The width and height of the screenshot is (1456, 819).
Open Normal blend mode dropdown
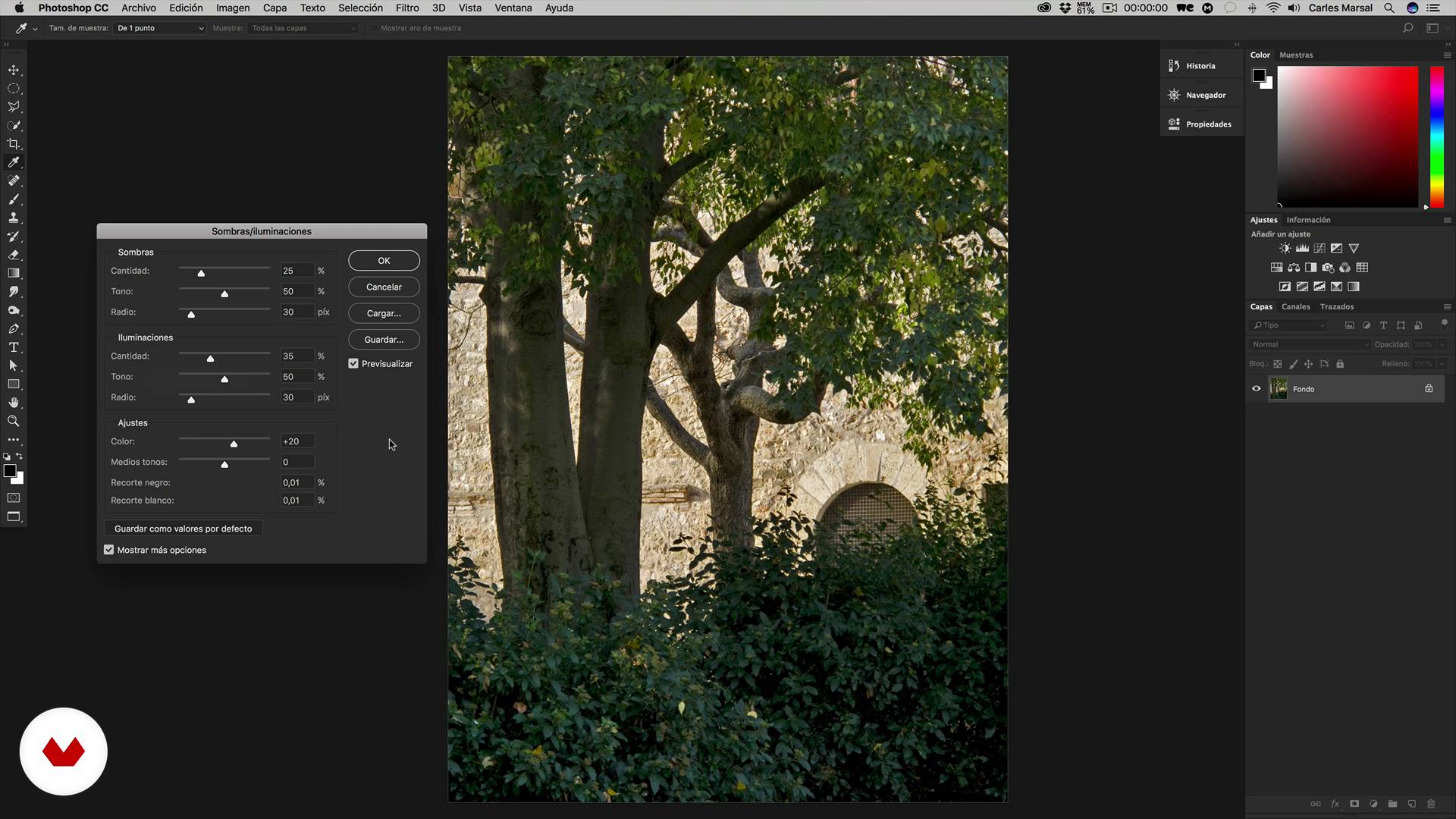pos(1310,344)
